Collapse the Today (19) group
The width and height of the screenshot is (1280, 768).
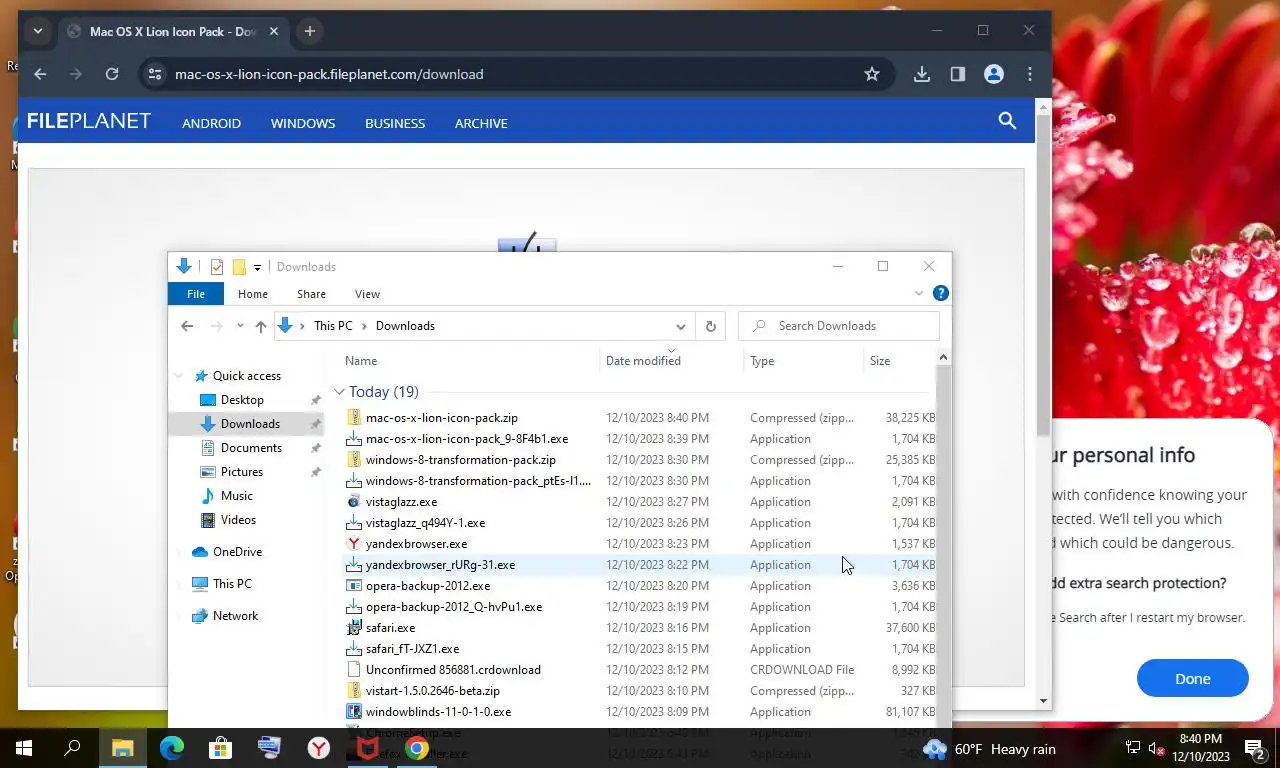tap(339, 392)
